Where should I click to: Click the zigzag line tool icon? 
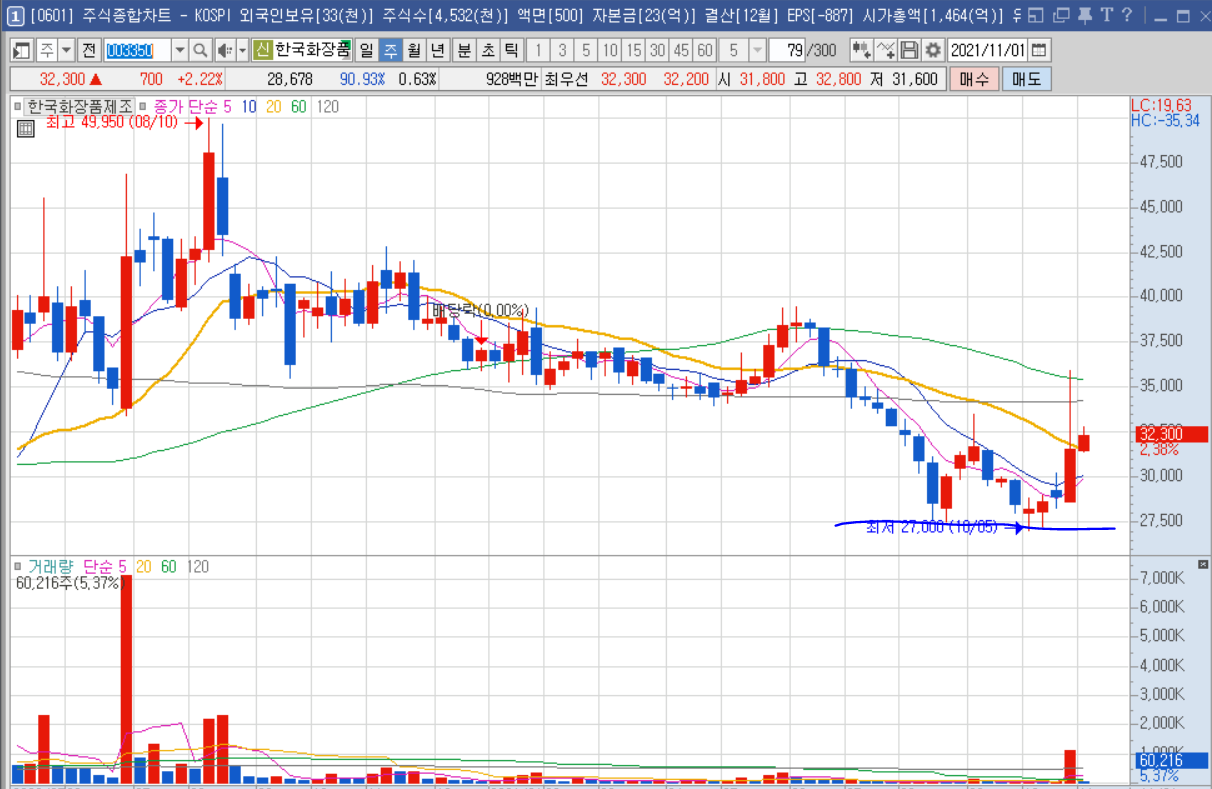885,50
